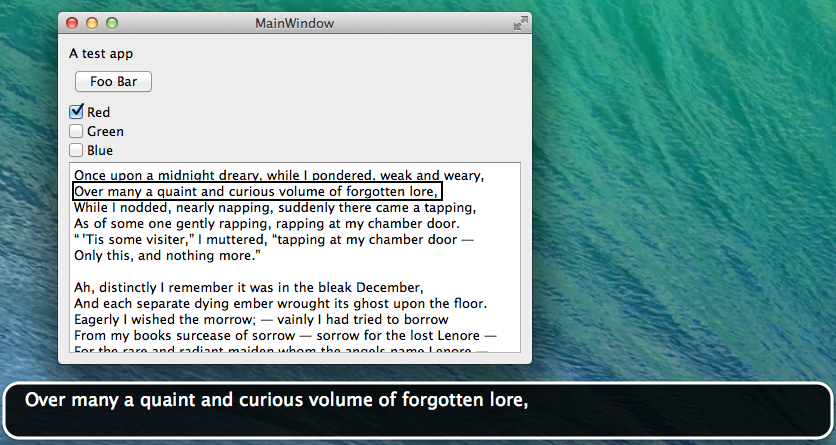
Task: Click the "Ah, distinctly I remember" line
Action: tap(249, 287)
